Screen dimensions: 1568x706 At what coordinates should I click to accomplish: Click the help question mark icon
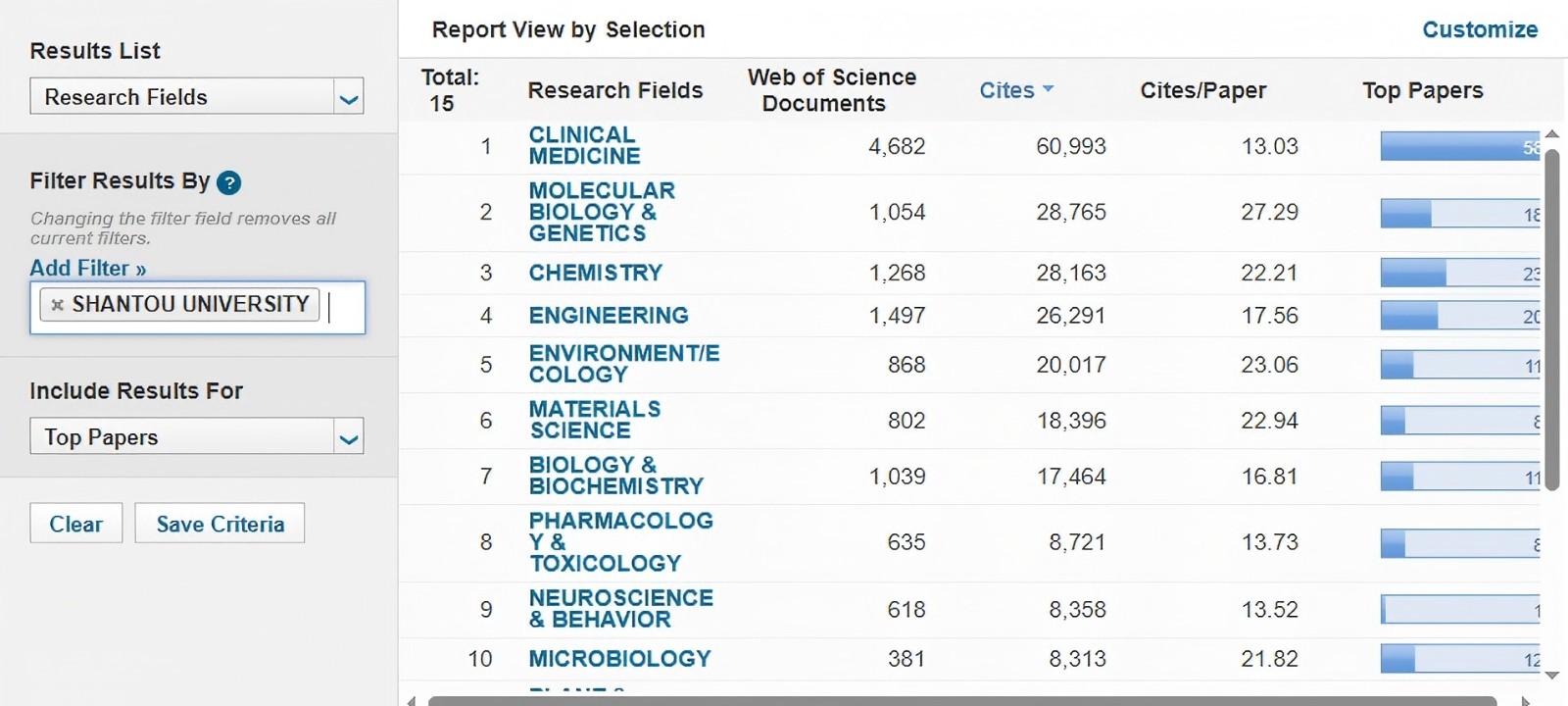point(228,182)
